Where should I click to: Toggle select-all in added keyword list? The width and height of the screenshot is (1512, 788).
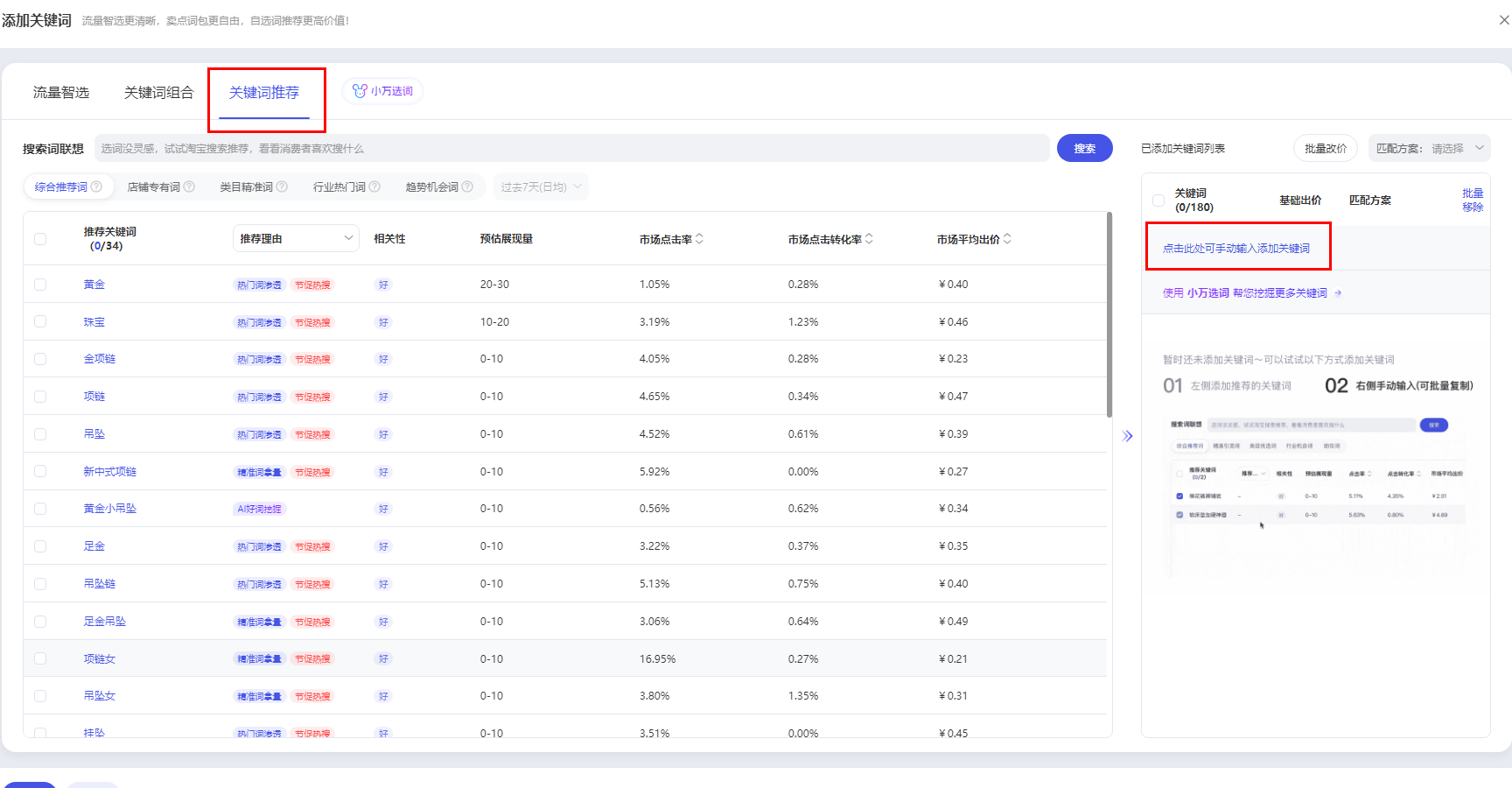(x=1158, y=201)
